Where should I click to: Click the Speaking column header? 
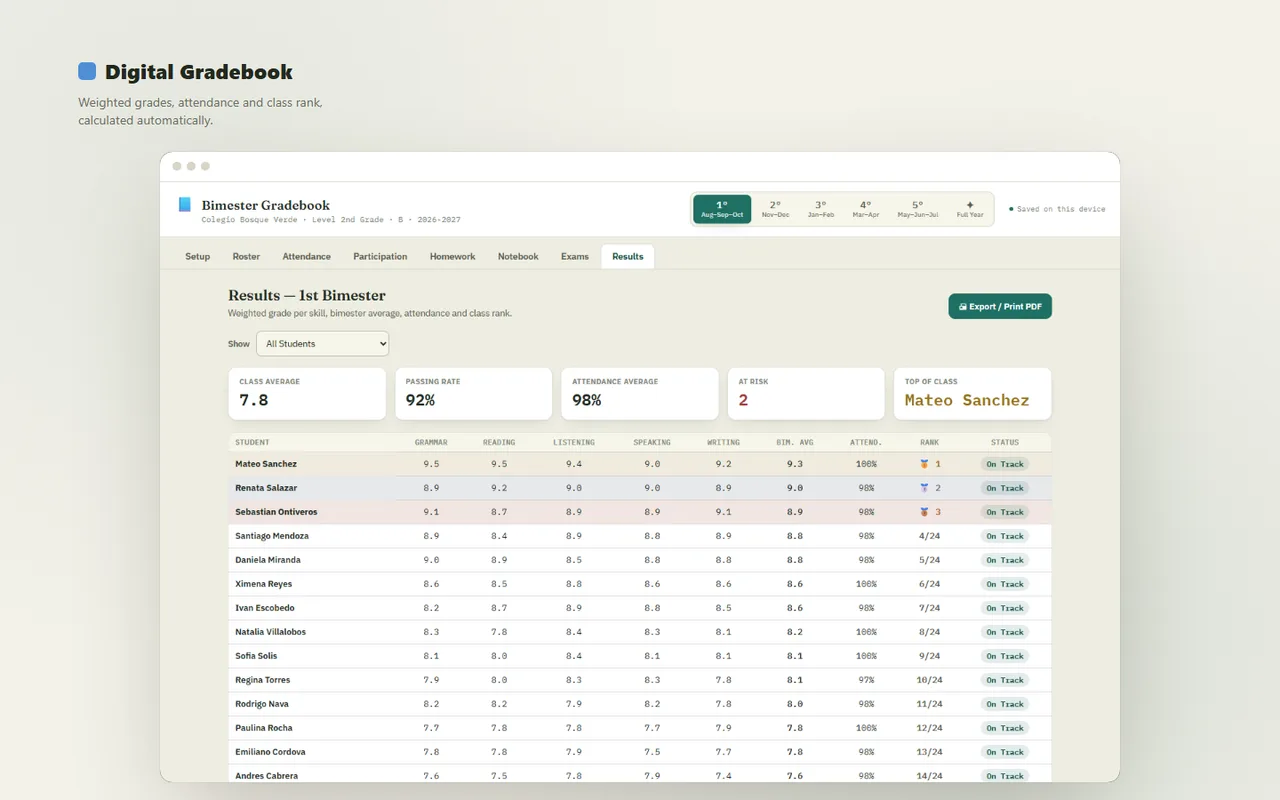[x=652, y=442]
